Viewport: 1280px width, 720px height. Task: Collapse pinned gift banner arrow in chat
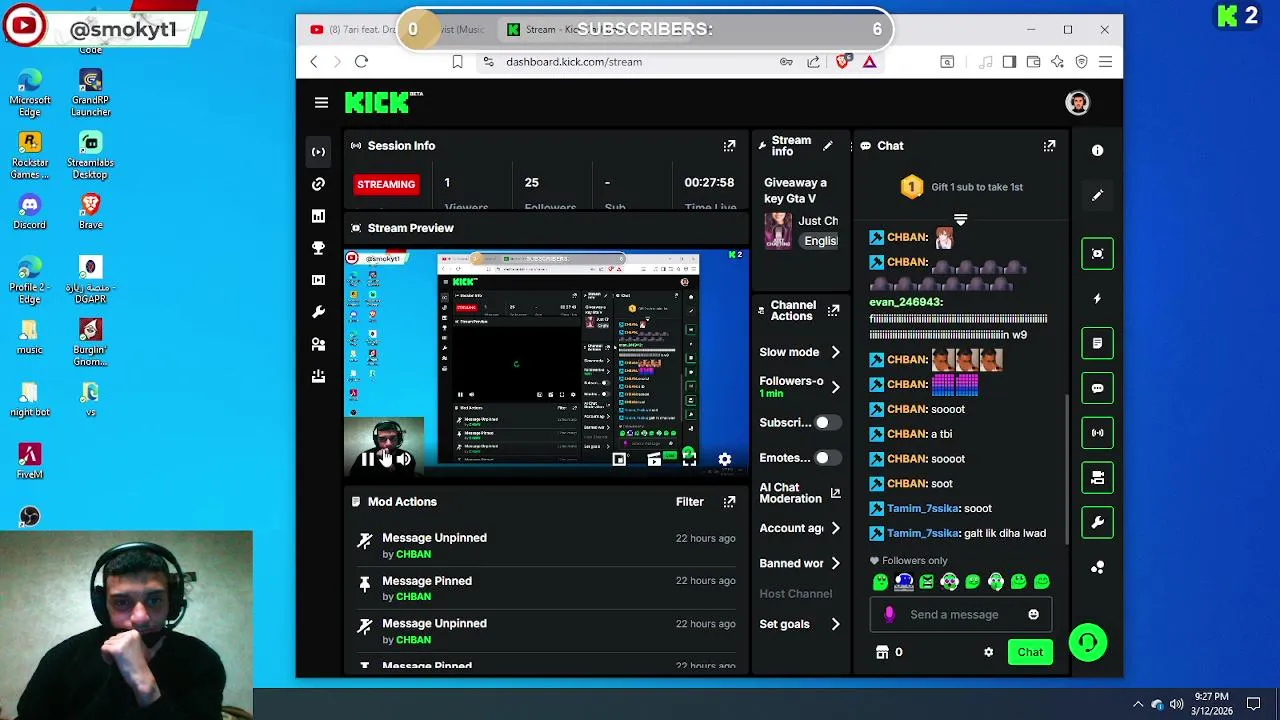click(960, 219)
